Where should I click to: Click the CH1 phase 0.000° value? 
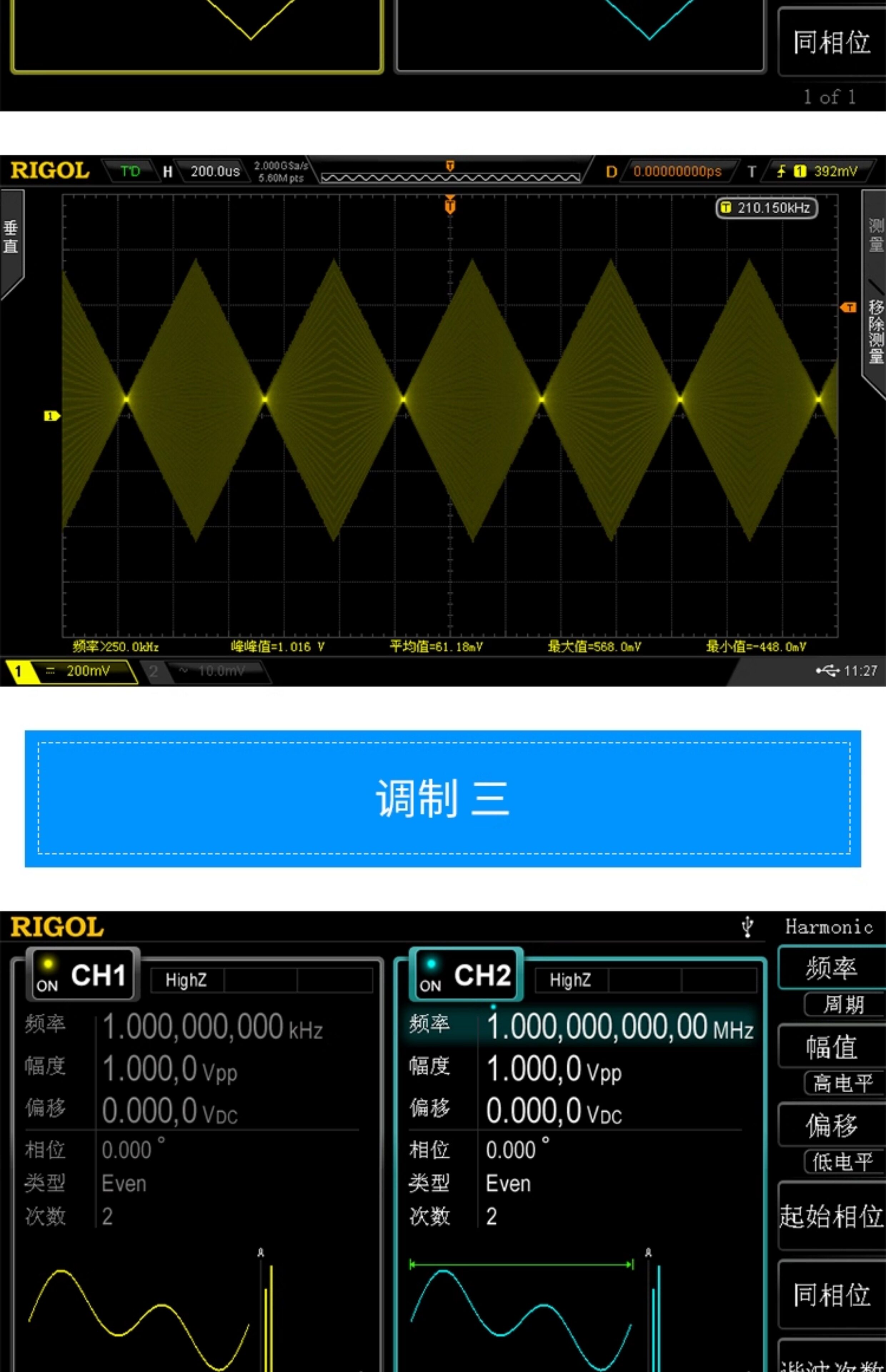click(x=133, y=1149)
